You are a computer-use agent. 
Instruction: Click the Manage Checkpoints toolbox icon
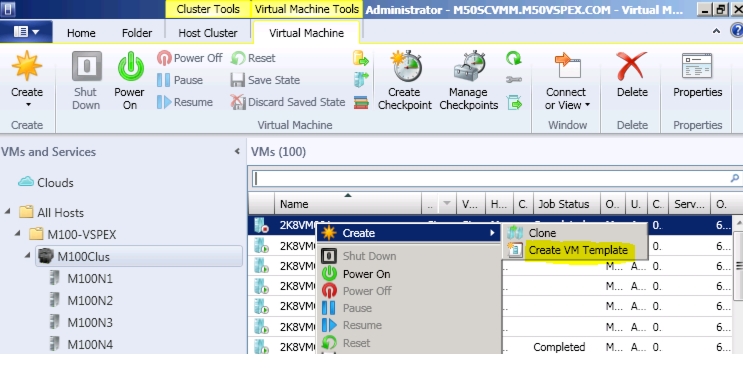click(x=469, y=66)
